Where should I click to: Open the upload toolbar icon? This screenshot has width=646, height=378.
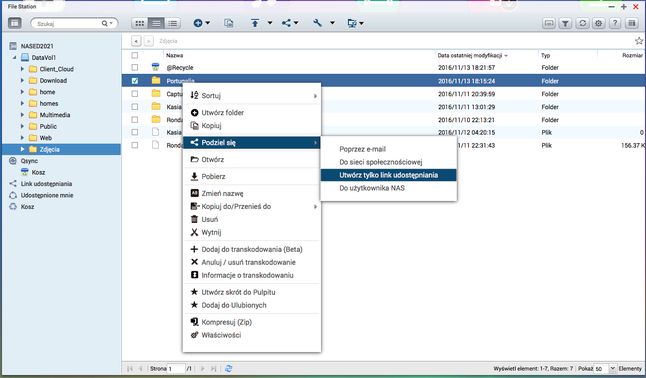[255, 23]
